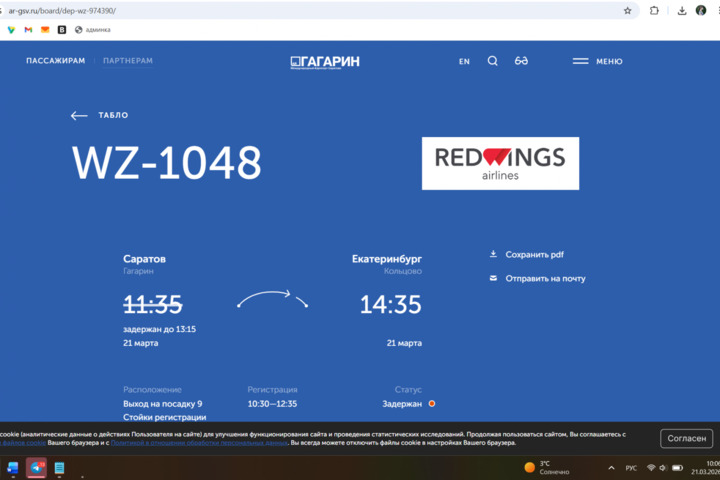Bookmark page with the star icon
This screenshot has width=720, height=480.
(x=628, y=11)
